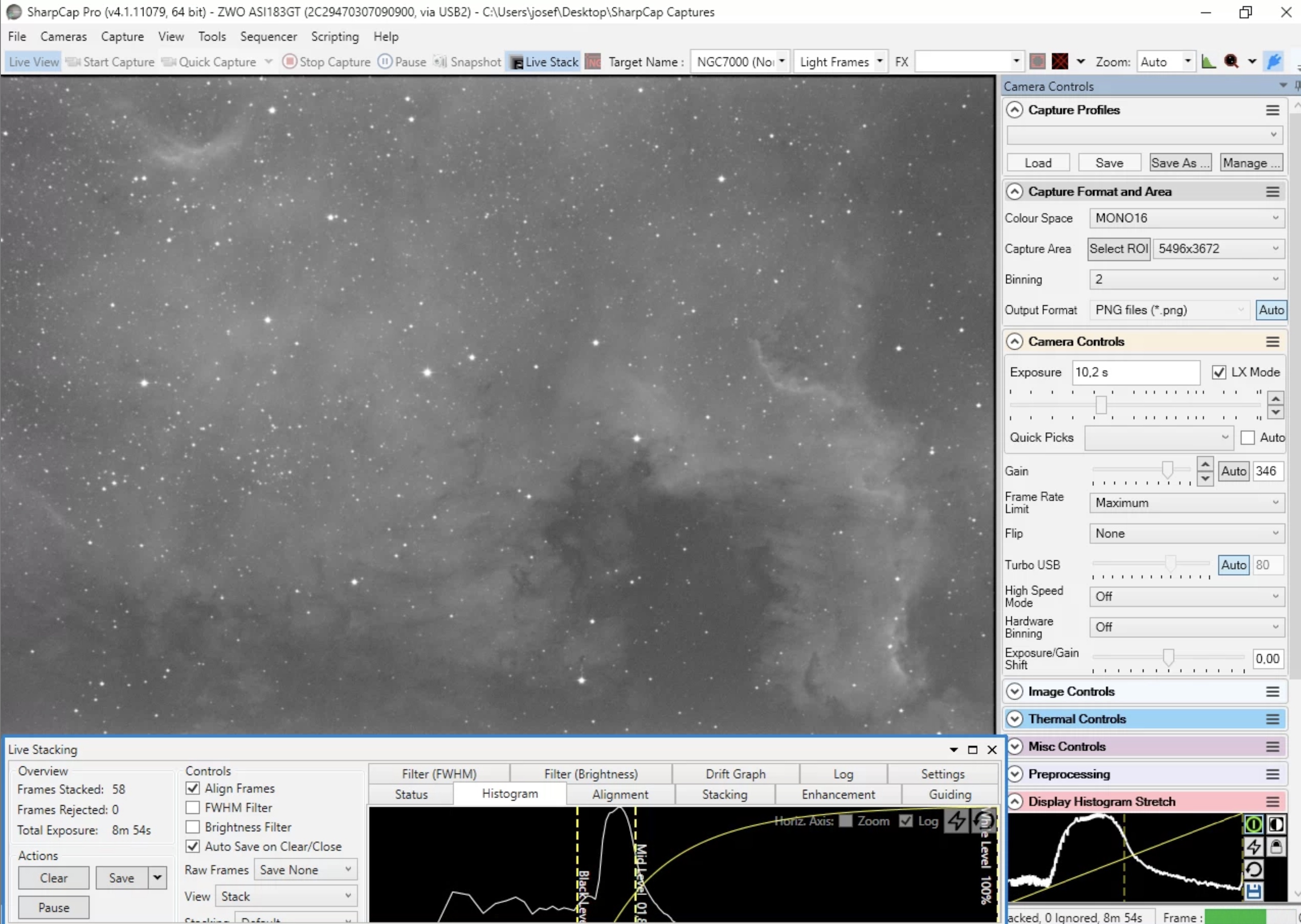Screen dimensions: 1301x924
Task: Switch to the Alignment tab
Action: [x=620, y=794]
